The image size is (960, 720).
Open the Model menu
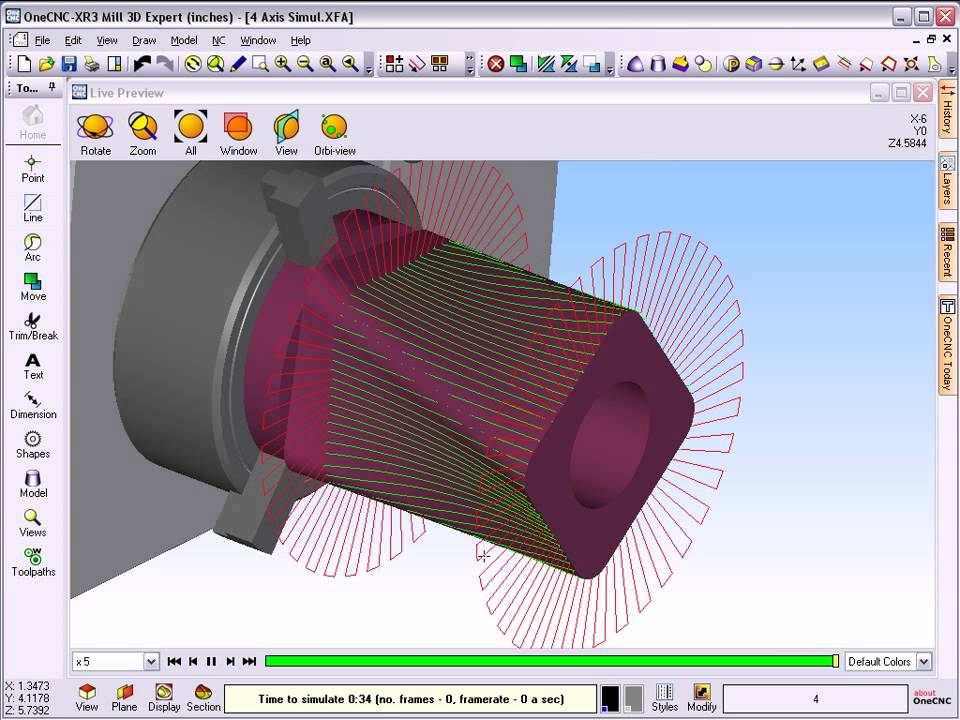pyautogui.click(x=184, y=40)
